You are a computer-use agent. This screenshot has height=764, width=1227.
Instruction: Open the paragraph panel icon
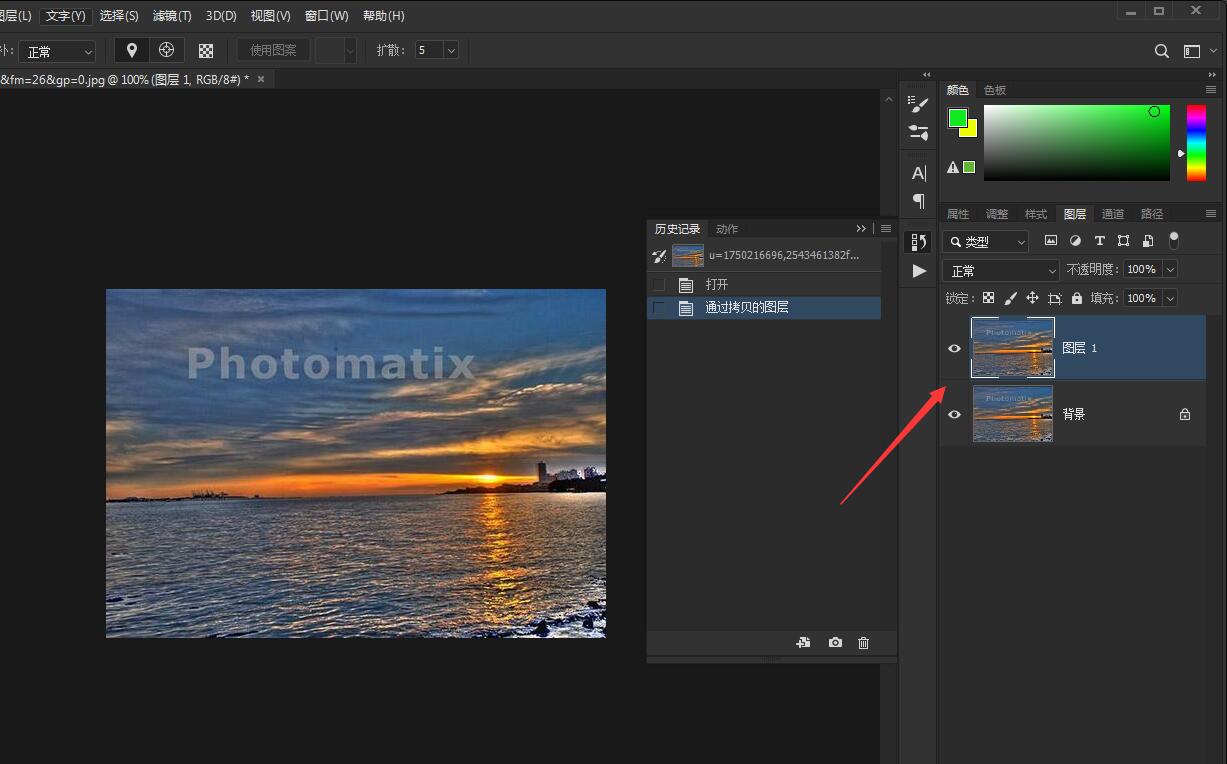point(918,201)
